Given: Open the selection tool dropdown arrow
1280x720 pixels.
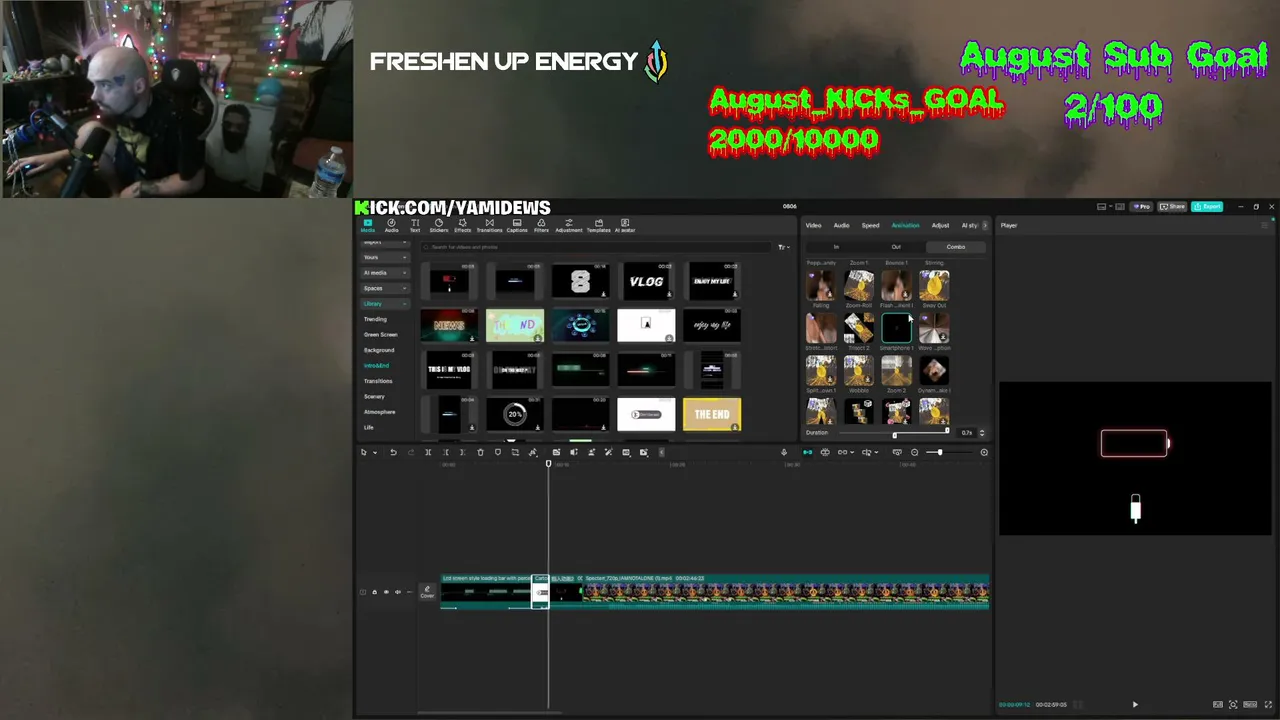Looking at the screenshot, I should 375,453.
